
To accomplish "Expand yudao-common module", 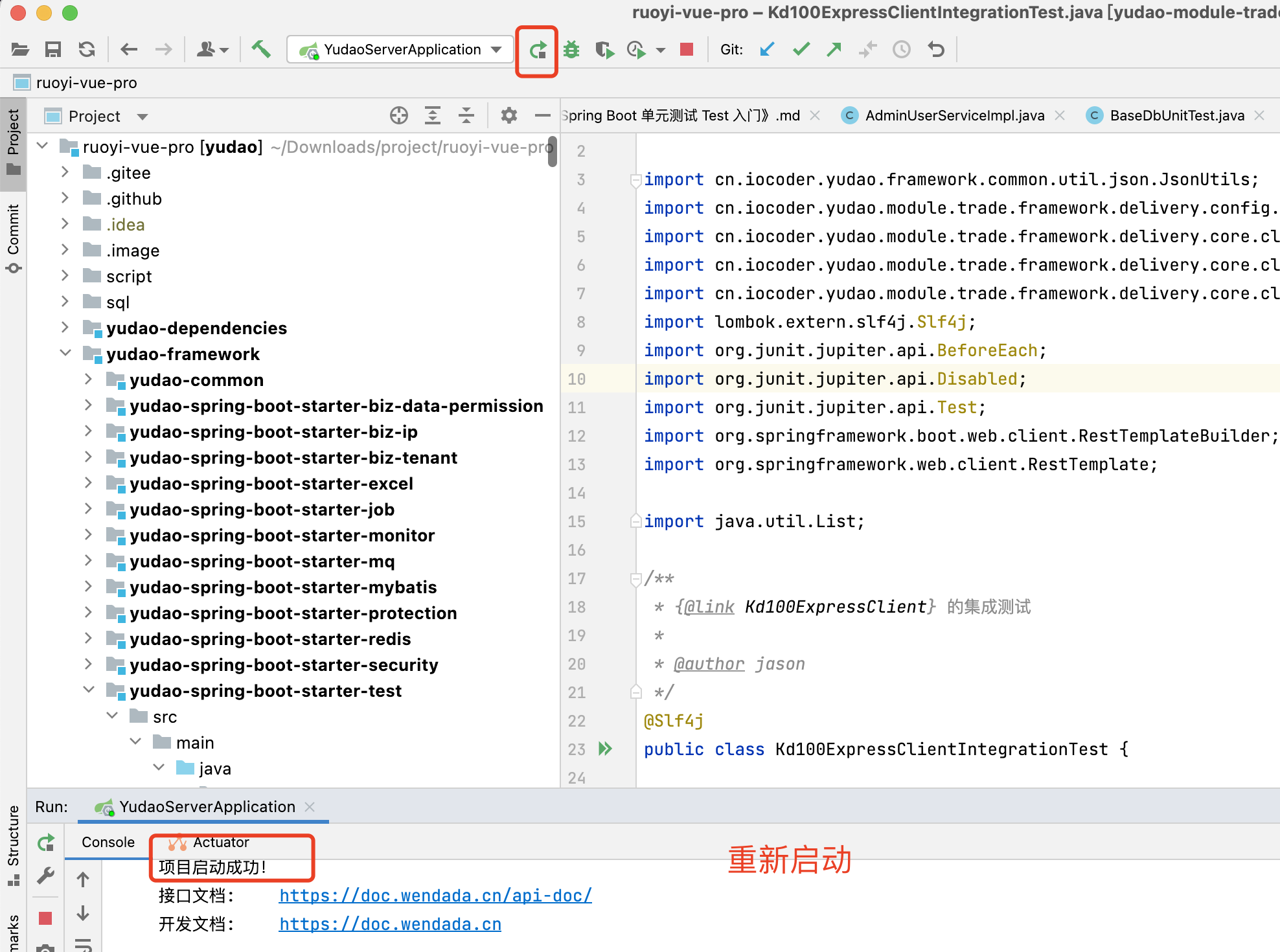I will [x=88, y=380].
